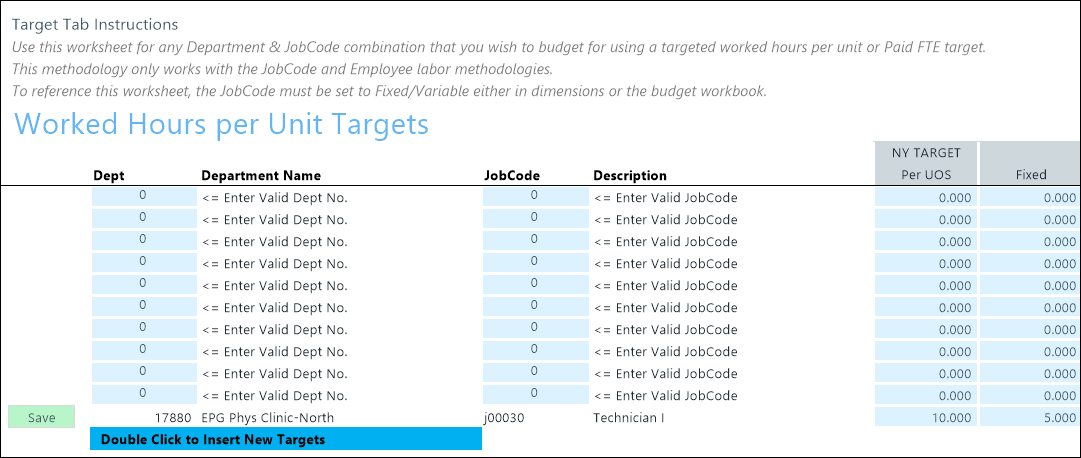Click the department number 17880 cell
Screen dimensions: 1081x458
click(143, 417)
